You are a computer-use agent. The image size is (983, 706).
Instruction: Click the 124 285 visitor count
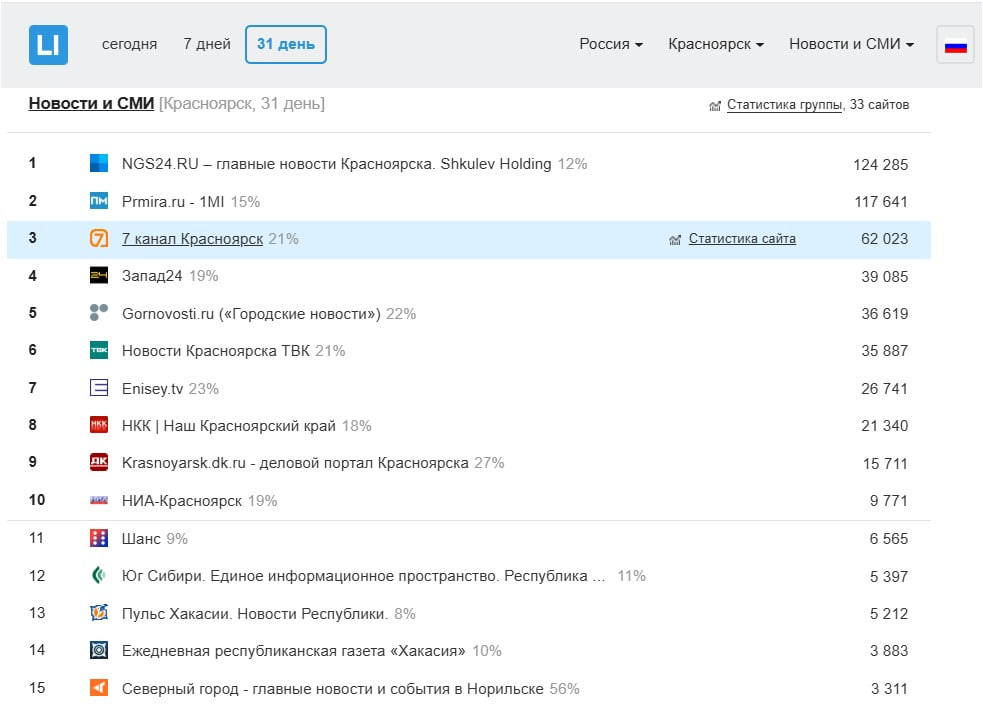(880, 165)
